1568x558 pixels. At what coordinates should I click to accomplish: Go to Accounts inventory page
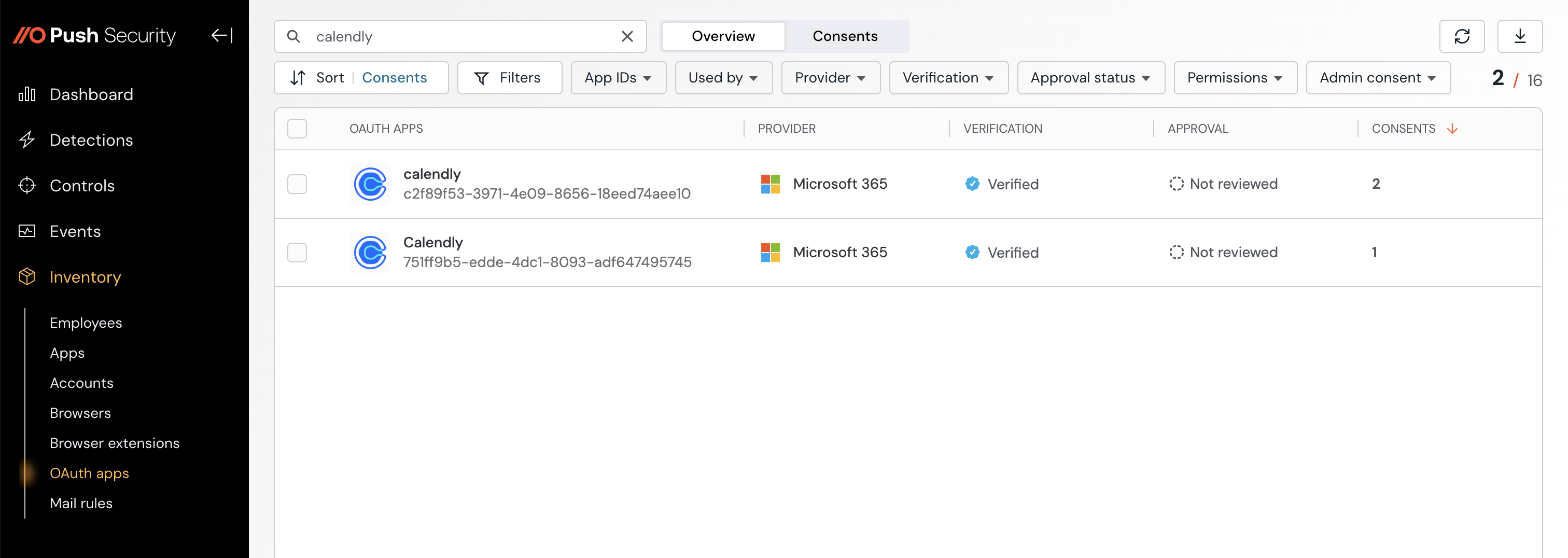pyautogui.click(x=81, y=383)
